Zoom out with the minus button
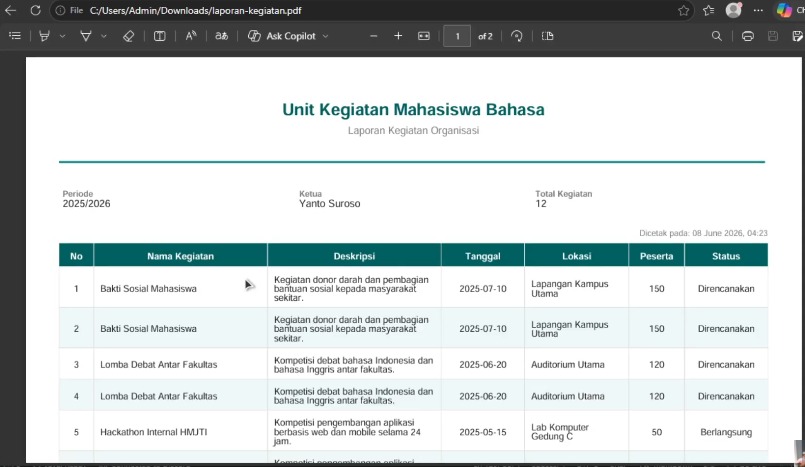 [x=374, y=36]
